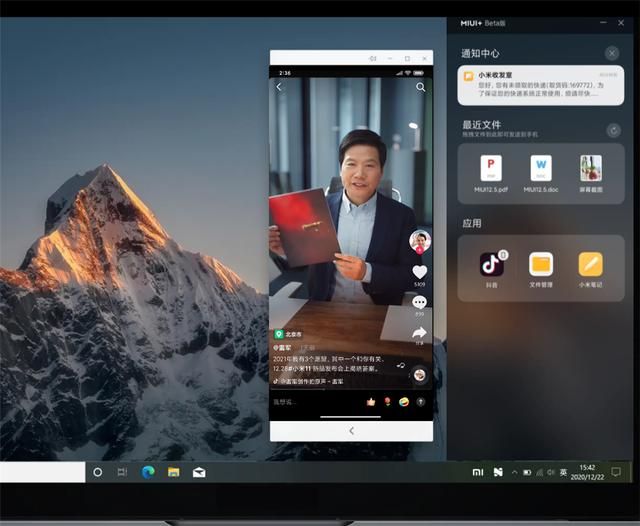Open the clock showing 15:42
Viewport: 640px width, 526px height.
click(587, 472)
